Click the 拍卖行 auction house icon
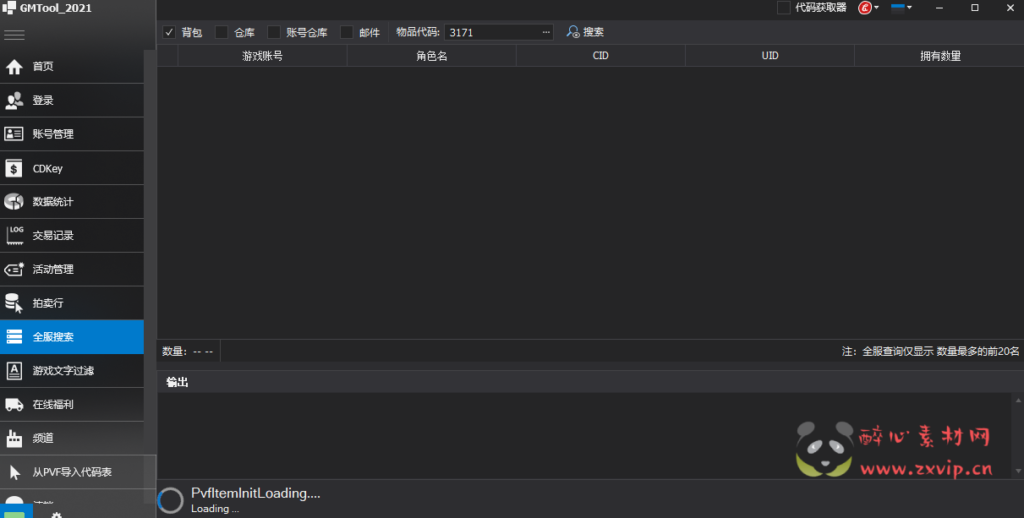The width and height of the screenshot is (1024, 518). 14,303
